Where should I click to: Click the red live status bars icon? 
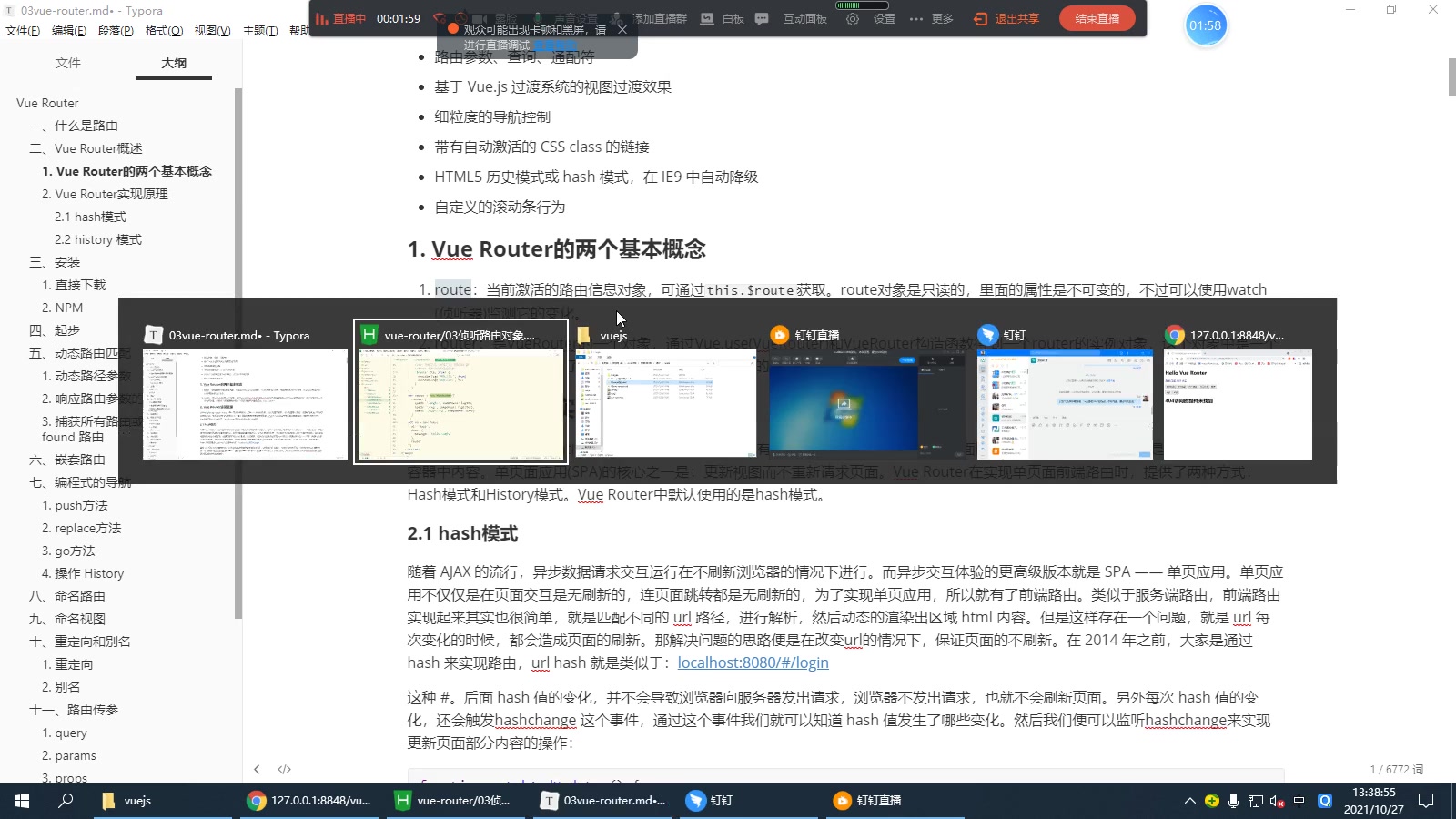click(x=322, y=18)
